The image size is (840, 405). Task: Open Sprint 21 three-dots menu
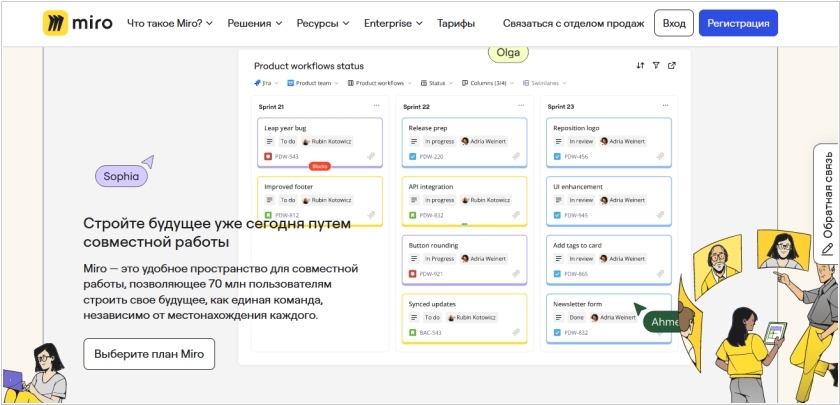377,105
